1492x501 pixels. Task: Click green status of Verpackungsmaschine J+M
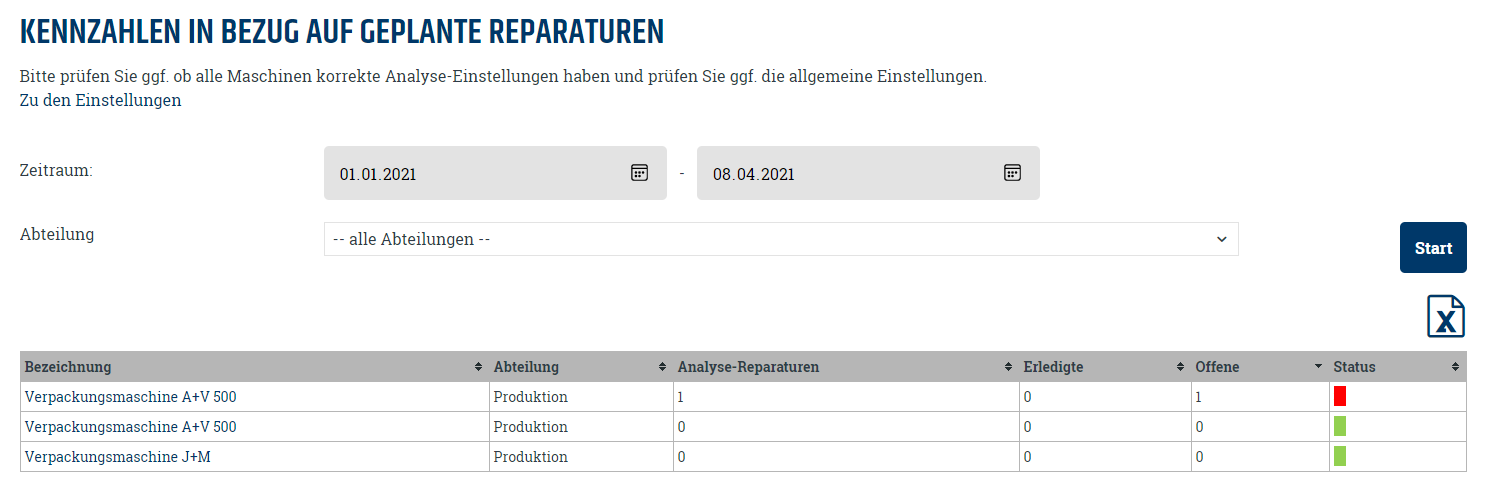(x=1340, y=457)
